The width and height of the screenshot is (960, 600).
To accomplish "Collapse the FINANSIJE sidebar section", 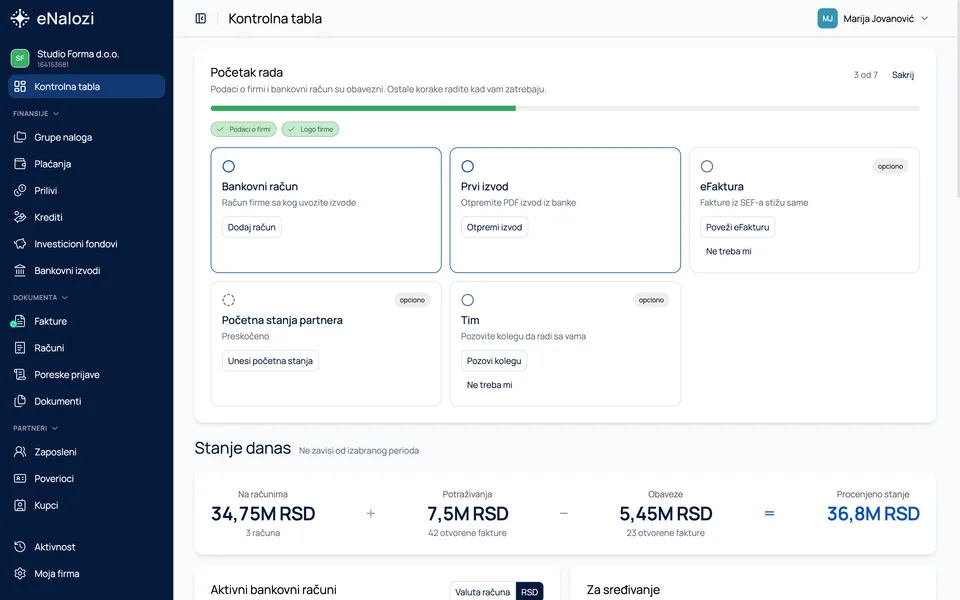I will [x=36, y=113].
